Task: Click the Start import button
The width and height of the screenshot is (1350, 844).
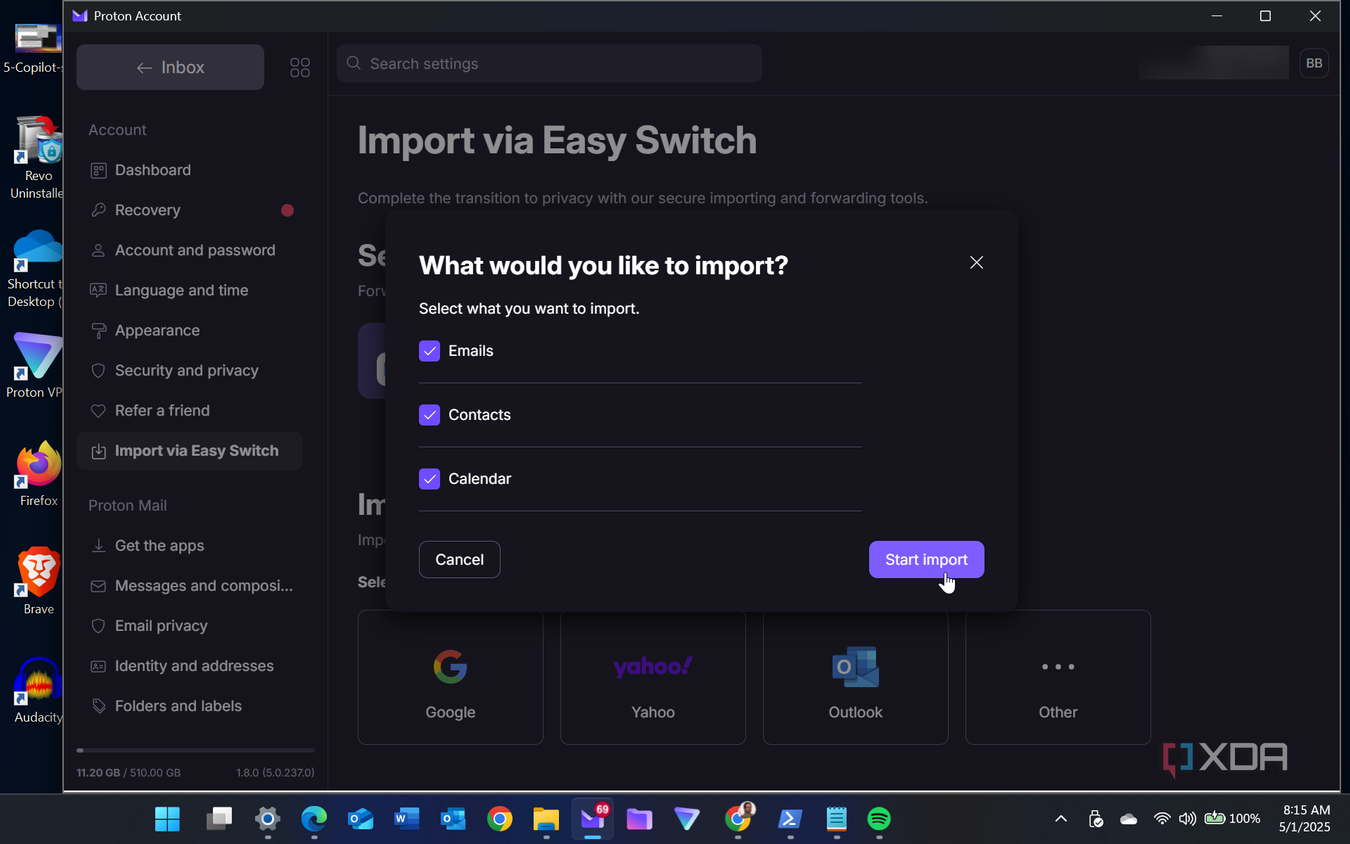Action: 926,559
